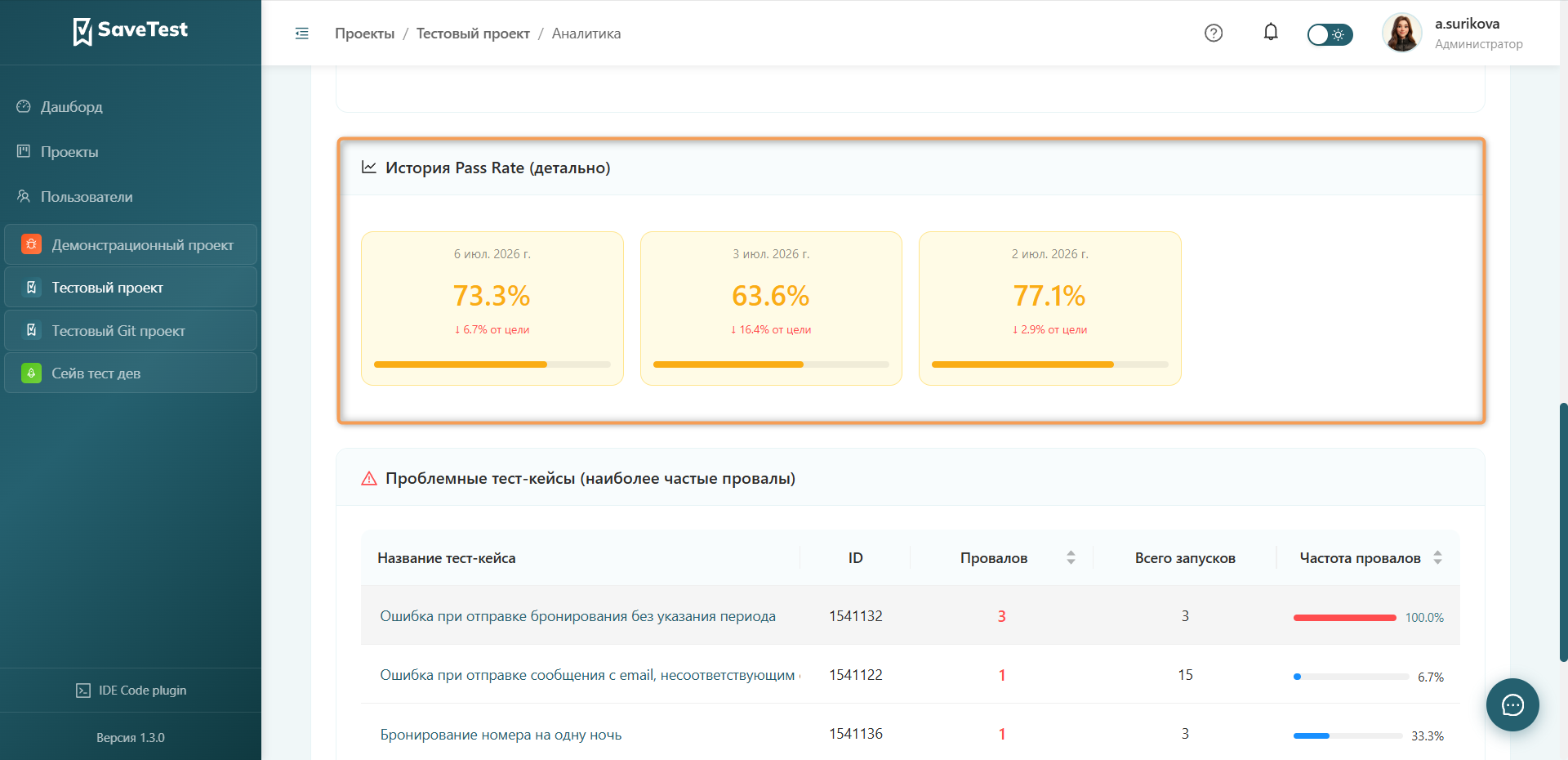Click a.surikova profile avatar
Image resolution: width=1568 pixels, height=760 pixels.
[1401, 33]
